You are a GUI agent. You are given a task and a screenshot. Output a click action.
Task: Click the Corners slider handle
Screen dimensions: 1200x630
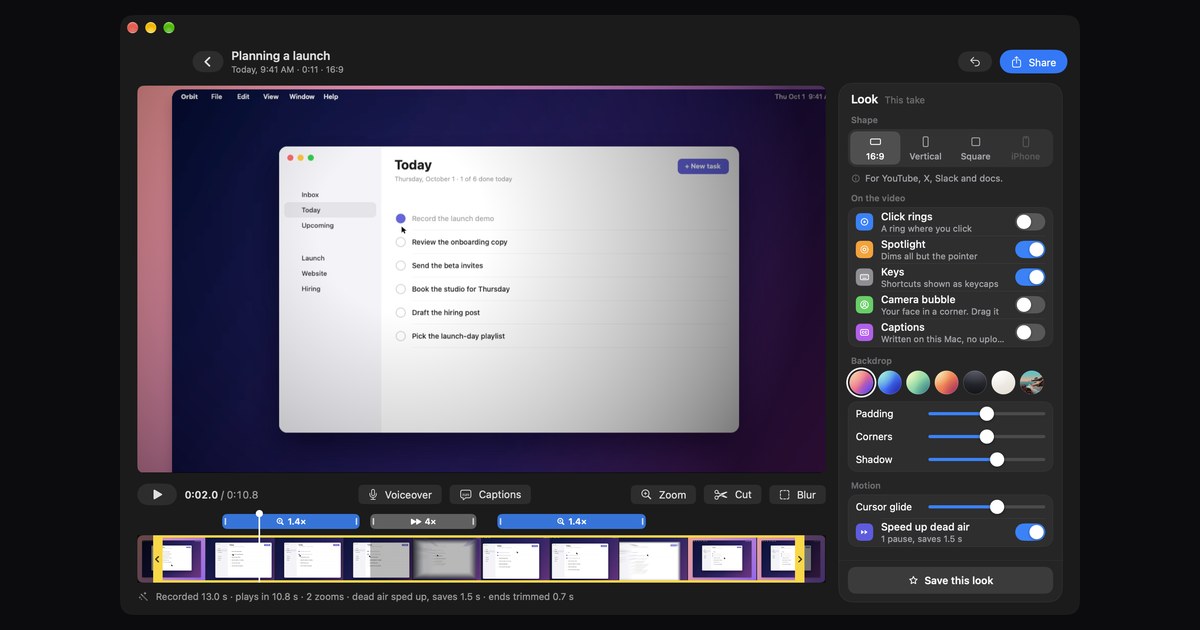(x=987, y=437)
